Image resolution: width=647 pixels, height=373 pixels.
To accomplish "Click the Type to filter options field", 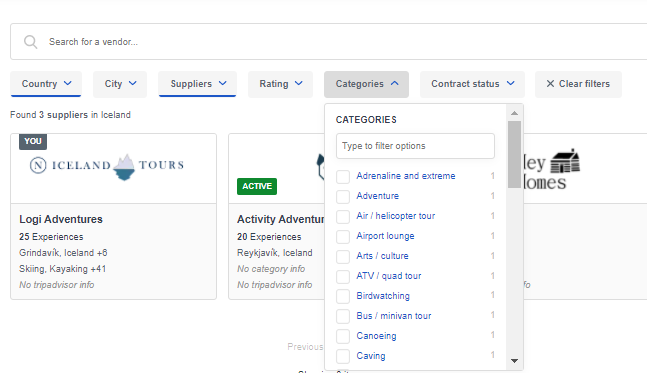I will [415, 146].
